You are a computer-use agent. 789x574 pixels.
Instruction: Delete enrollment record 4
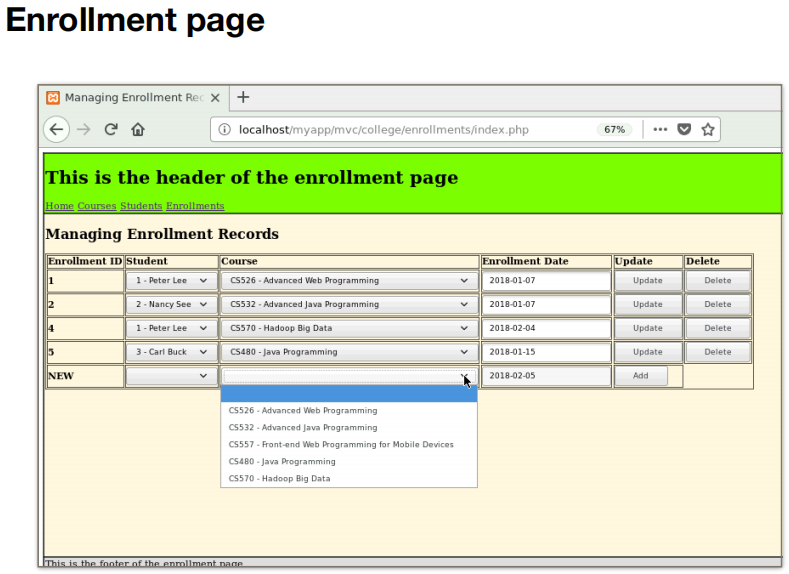718,328
